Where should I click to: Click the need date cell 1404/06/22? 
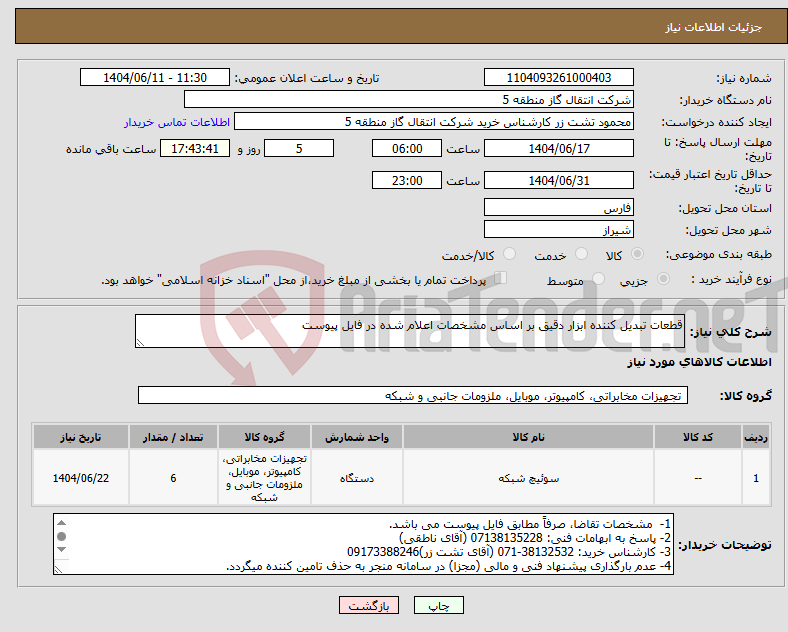(81, 478)
